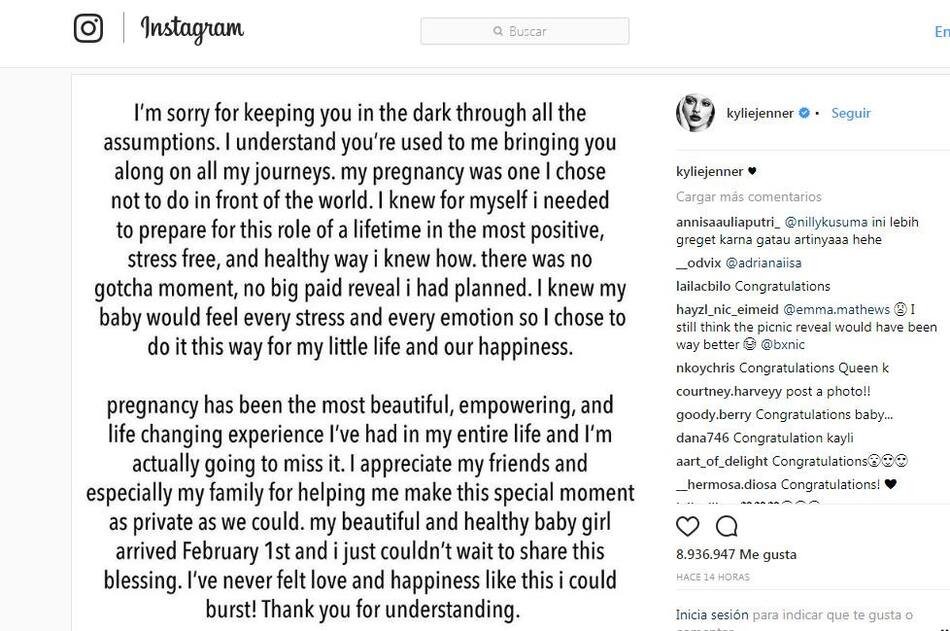Screen dimensions: 950x631
Task: Click the magnifier icon in search bar
Action: tap(498, 32)
